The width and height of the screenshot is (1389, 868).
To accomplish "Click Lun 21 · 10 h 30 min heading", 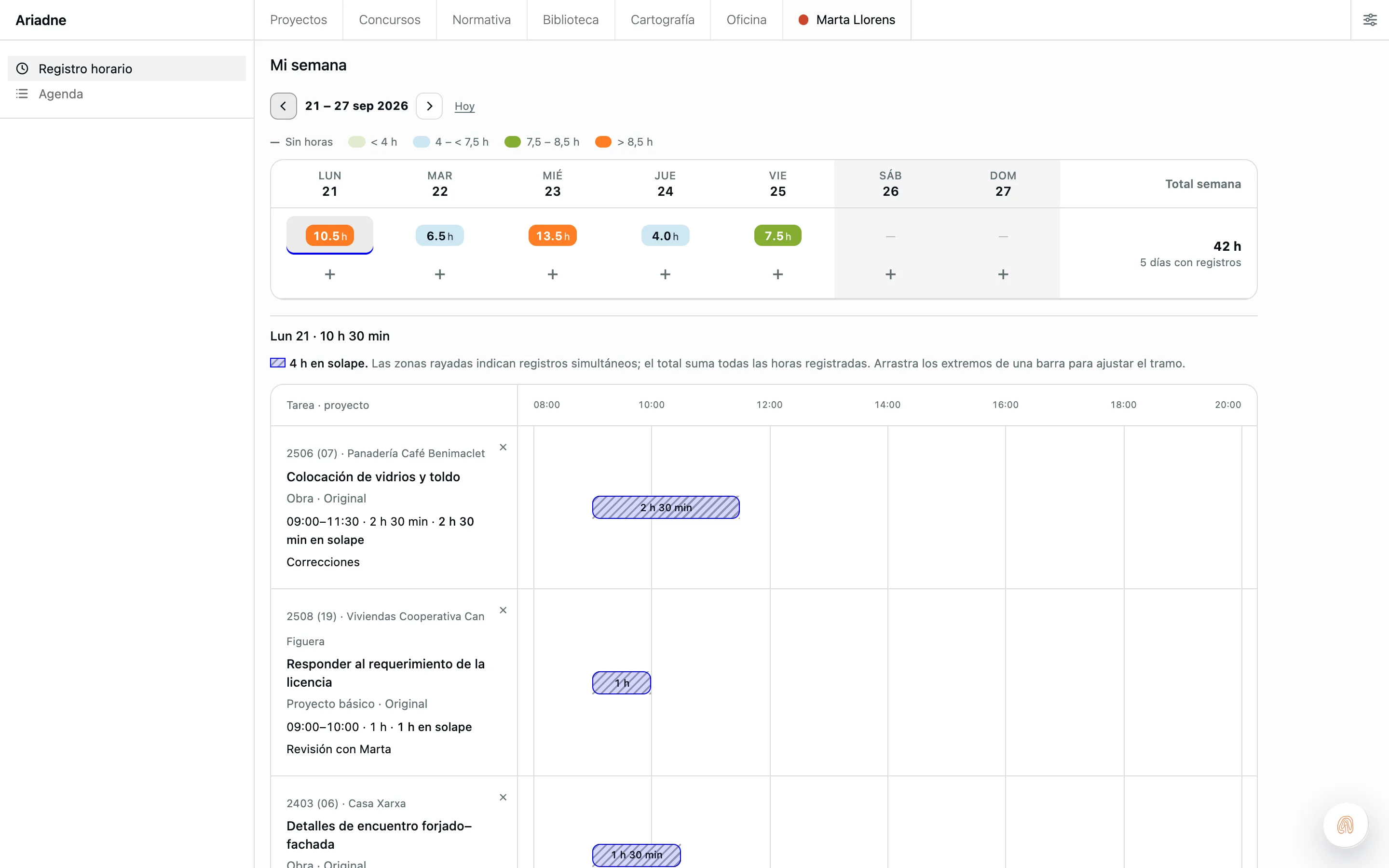I will point(330,337).
